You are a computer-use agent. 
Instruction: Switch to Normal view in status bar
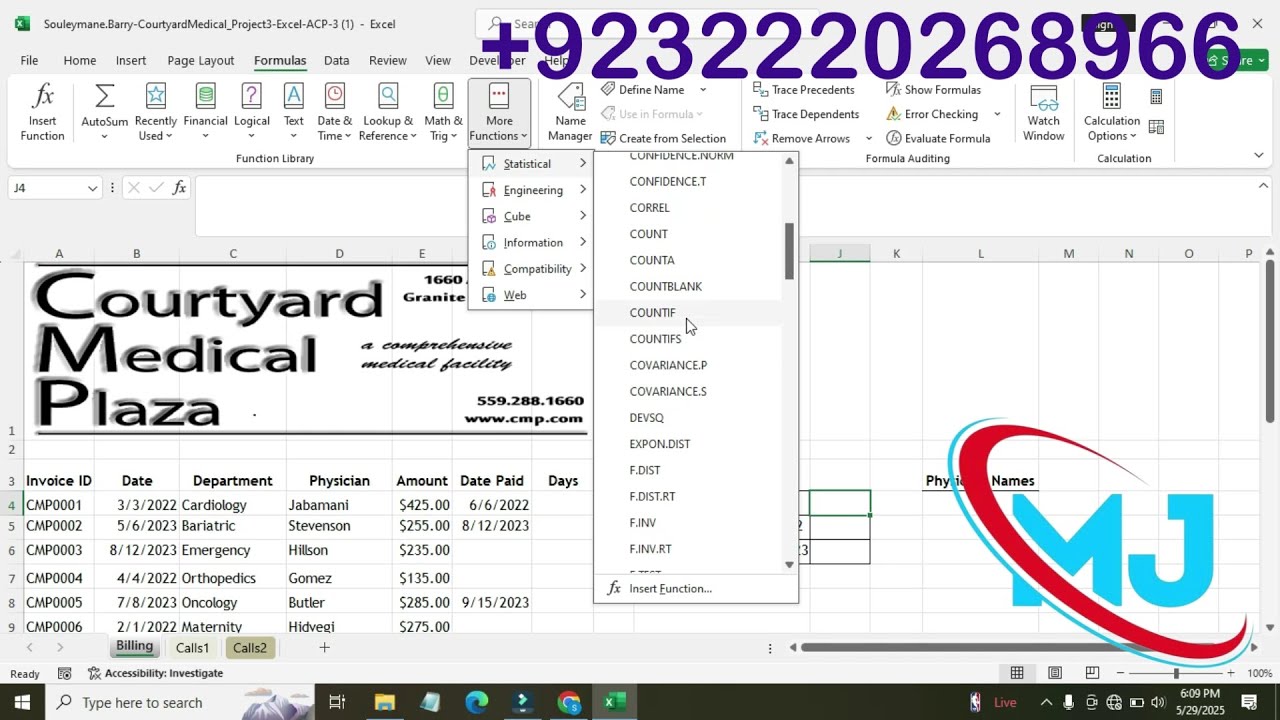[1017, 673]
